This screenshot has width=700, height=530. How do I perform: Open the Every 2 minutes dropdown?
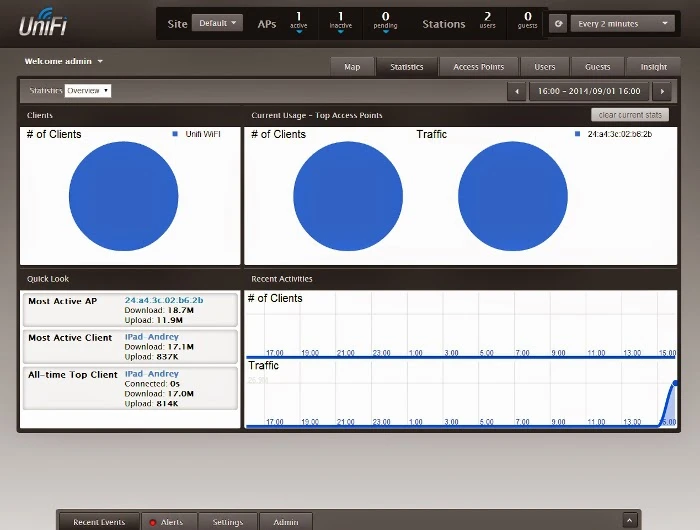622,24
